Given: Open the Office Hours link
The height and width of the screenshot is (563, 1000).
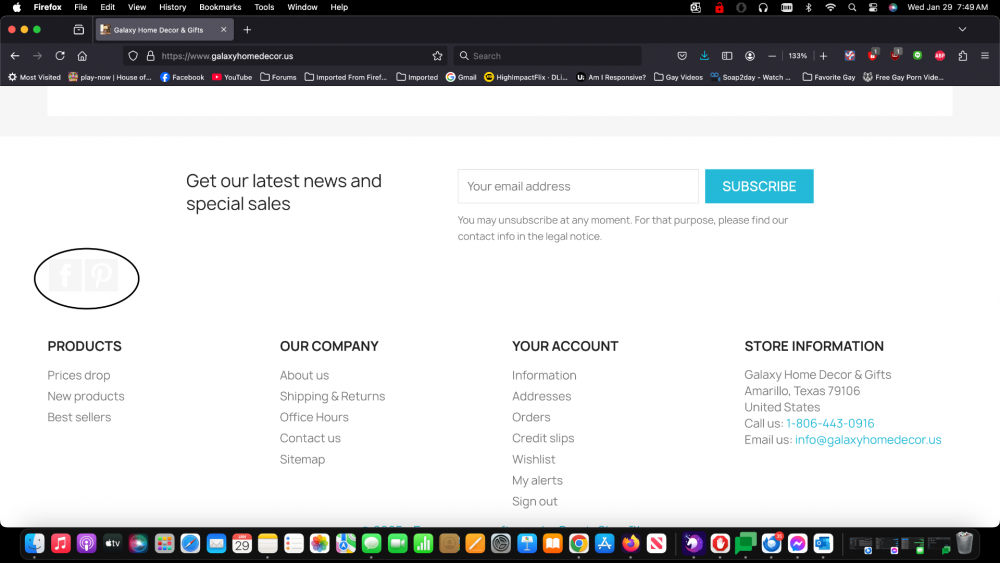Looking at the screenshot, I should [314, 417].
